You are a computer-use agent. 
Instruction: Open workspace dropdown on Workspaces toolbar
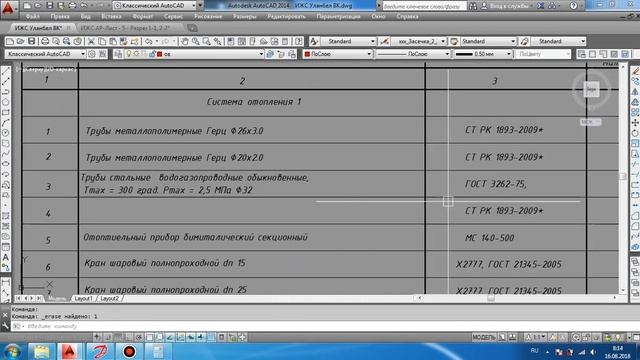tap(45, 54)
